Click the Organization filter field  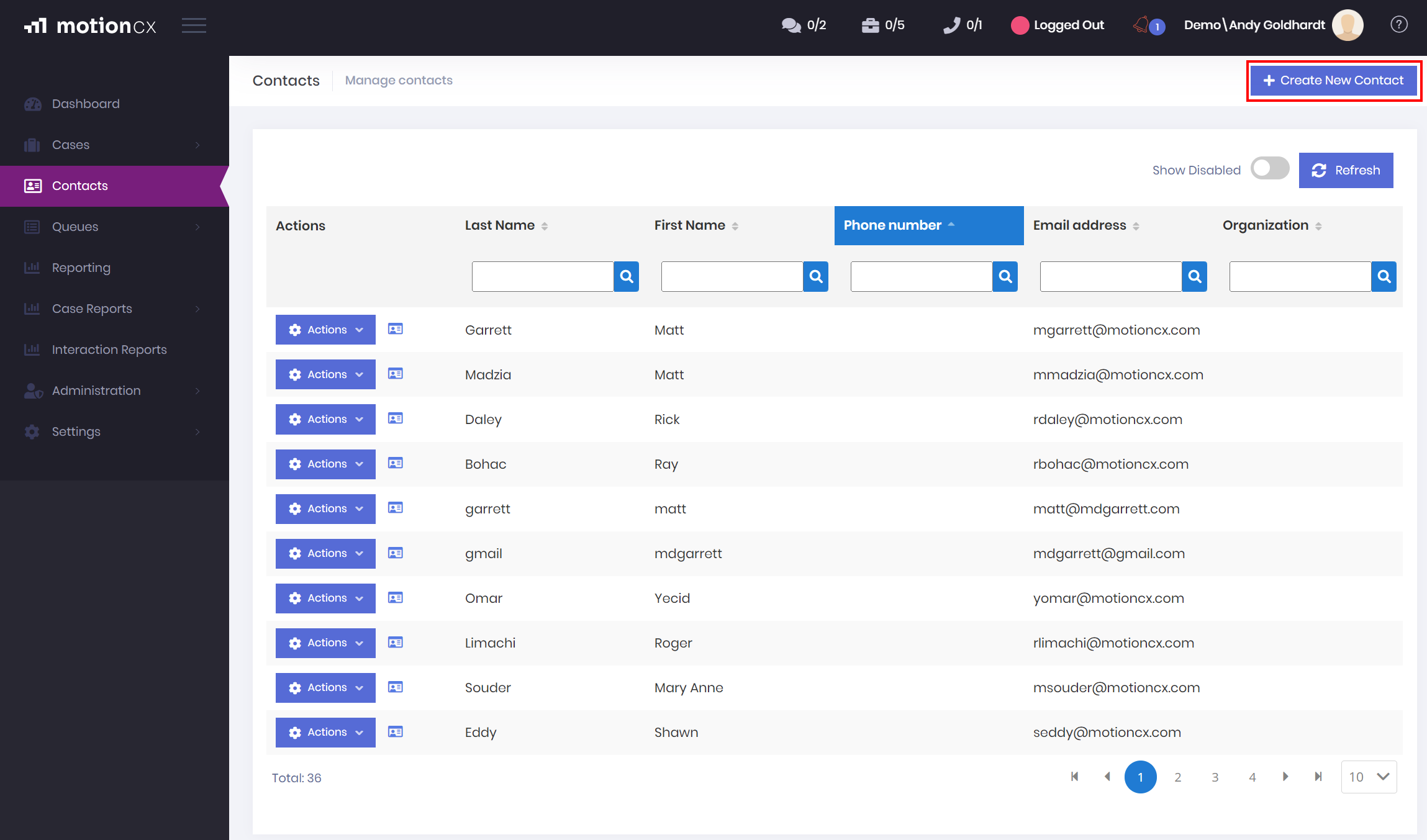click(x=1300, y=276)
